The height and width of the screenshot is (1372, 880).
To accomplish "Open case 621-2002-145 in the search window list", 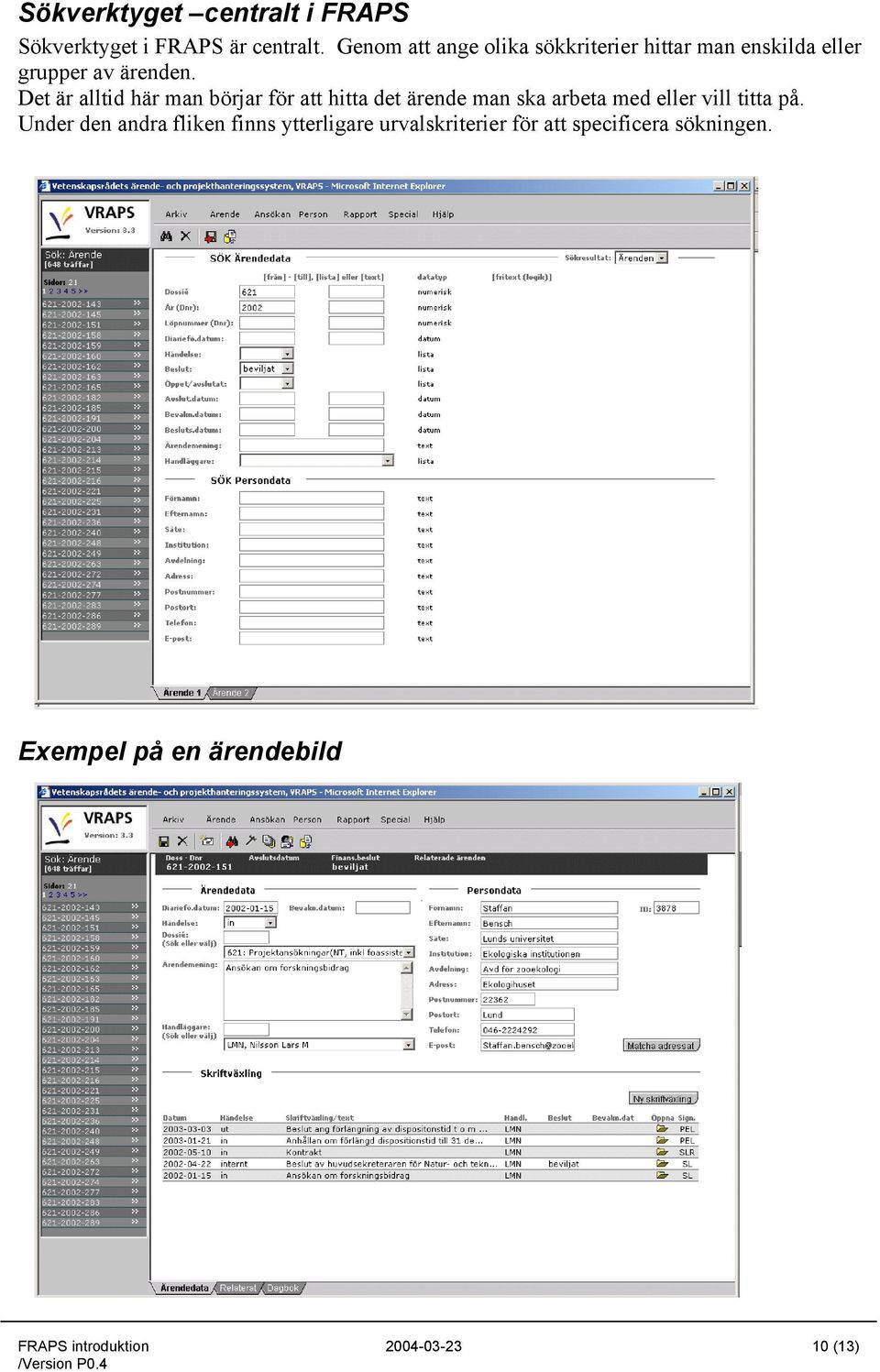I will [x=71, y=314].
